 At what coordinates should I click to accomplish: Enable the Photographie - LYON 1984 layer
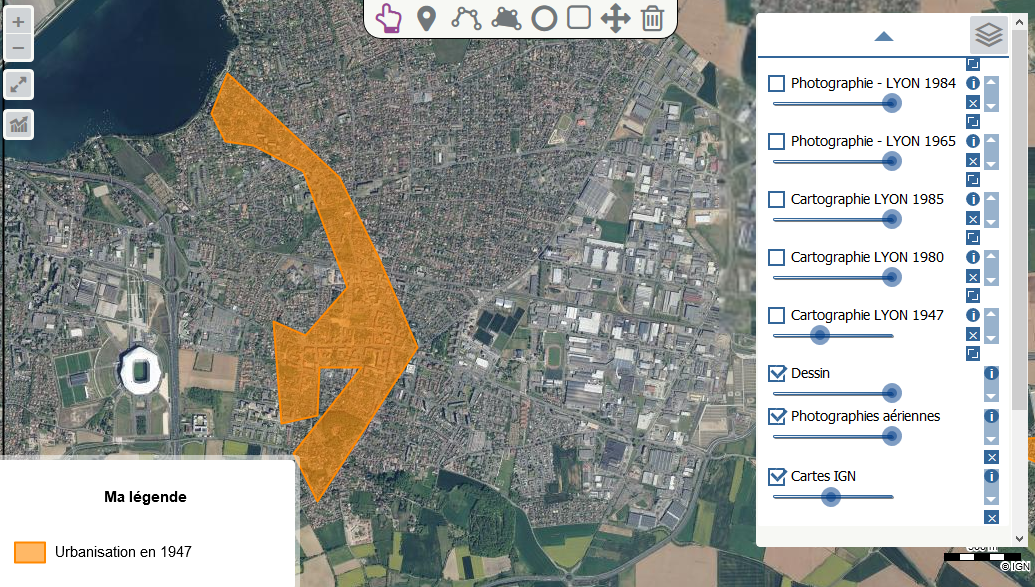point(777,83)
